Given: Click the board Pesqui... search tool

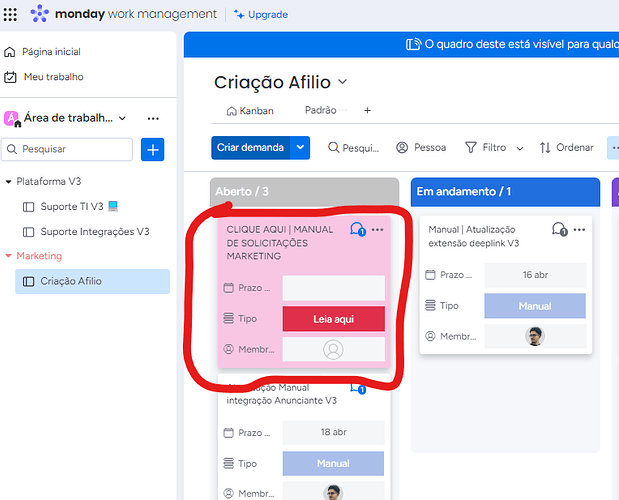Looking at the screenshot, I should click(353, 148).
